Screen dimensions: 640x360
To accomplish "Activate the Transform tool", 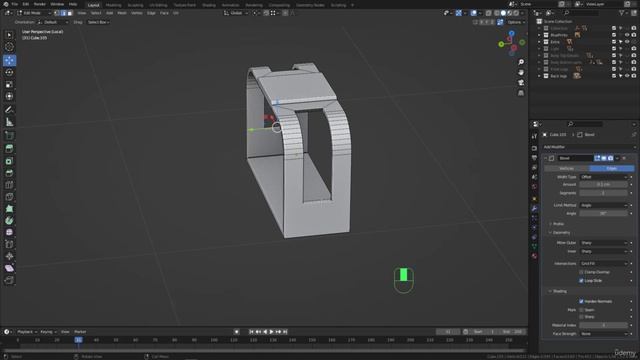I will pyautogui.click(x=9, y=96).
